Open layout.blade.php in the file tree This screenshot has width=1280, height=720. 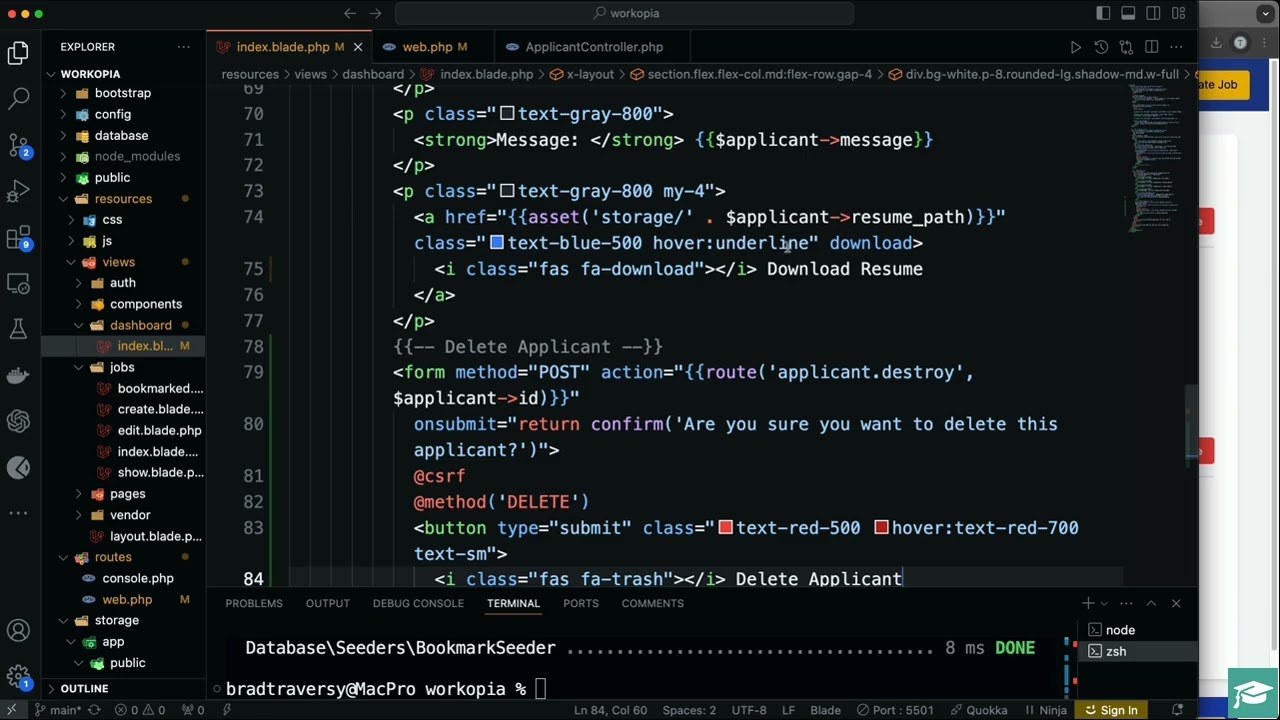click(x=155, y=536)
